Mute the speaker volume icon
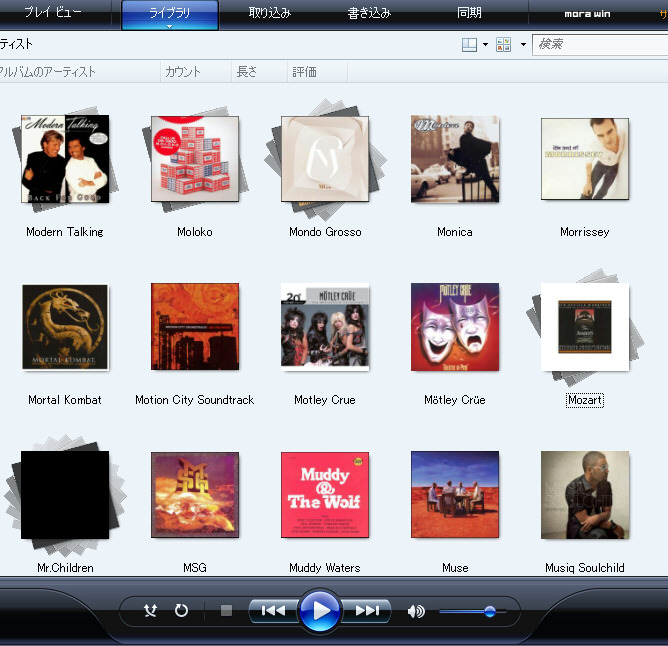This screenshot has height=646, width=668. pyautogui.click(x=416, y=611)
